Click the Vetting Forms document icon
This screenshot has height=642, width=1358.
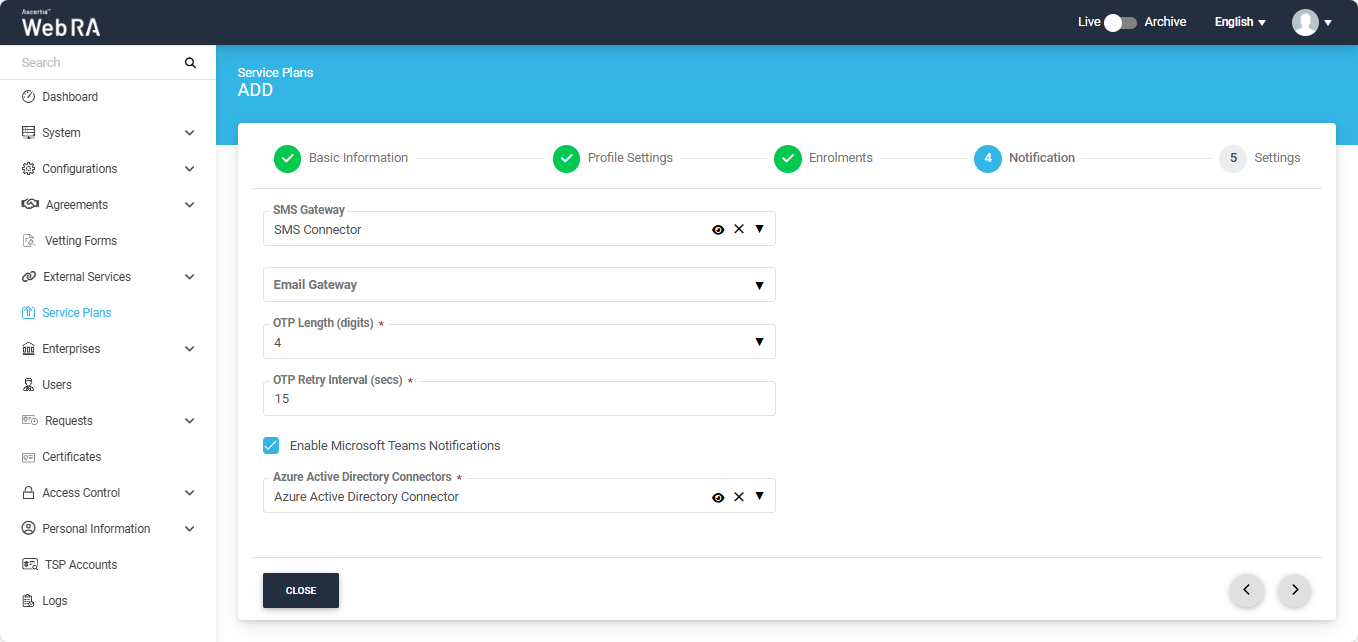pyautogui.click(x=29, y=241)
